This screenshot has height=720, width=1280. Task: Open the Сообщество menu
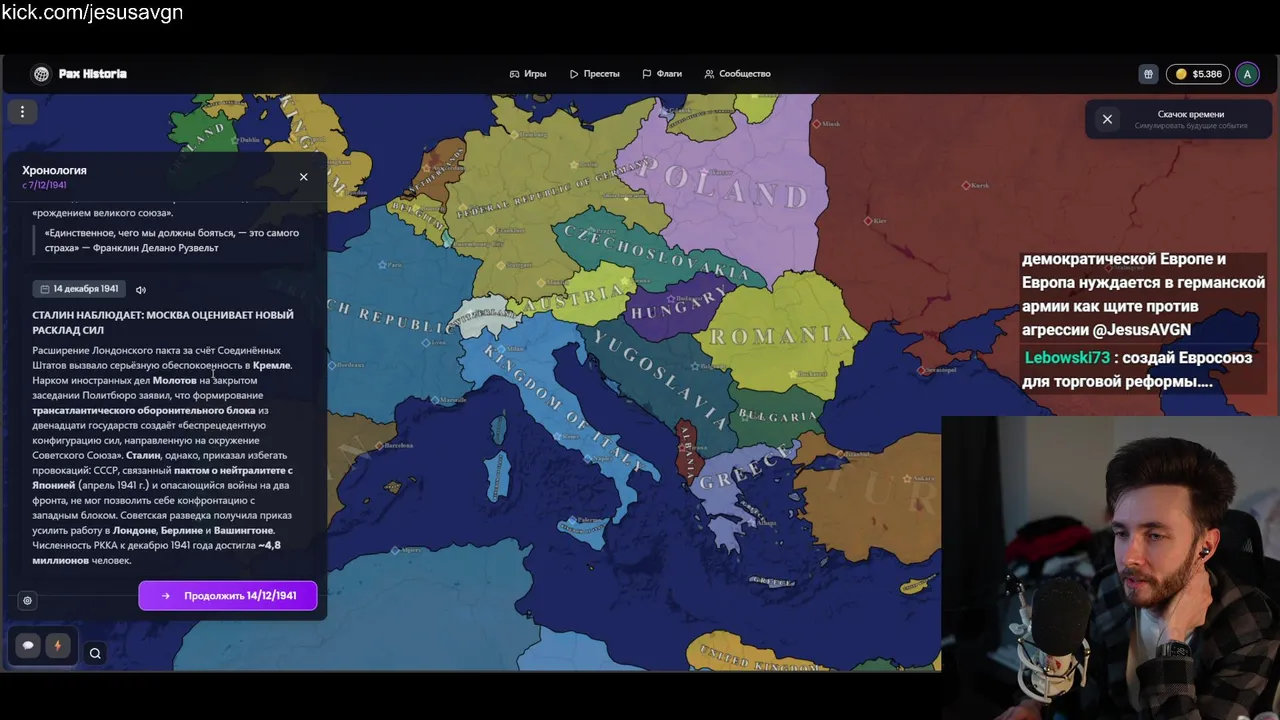(x=738, y=74)
